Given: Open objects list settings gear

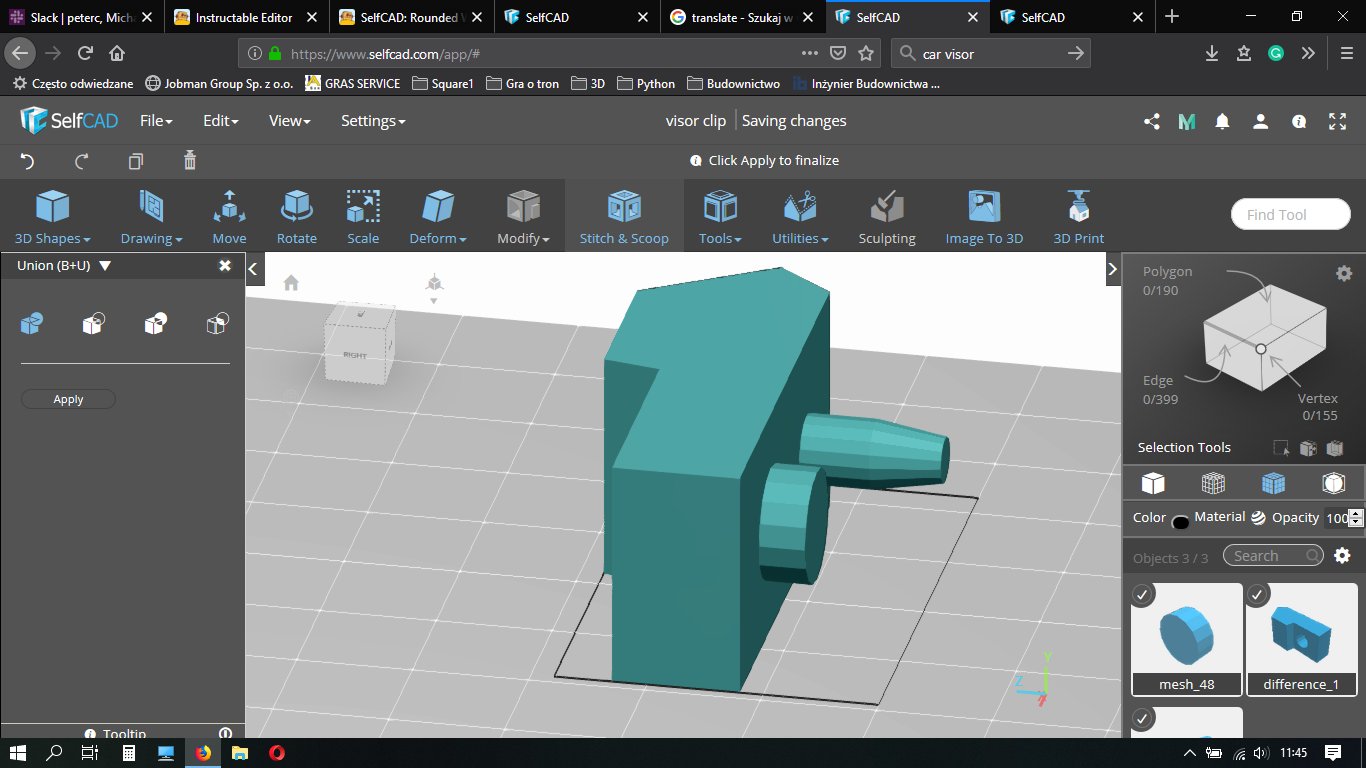Looking at the screenshot, I should [1342, 556].
